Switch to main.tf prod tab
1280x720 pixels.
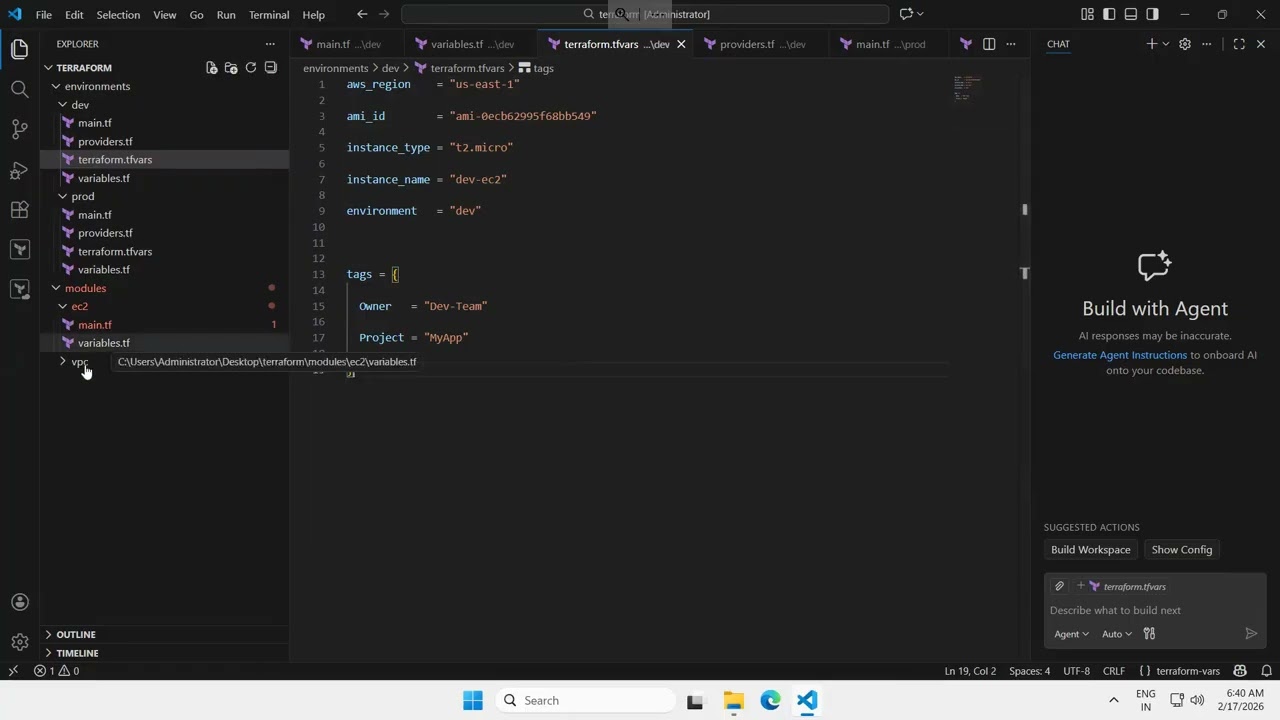(891, 44)
